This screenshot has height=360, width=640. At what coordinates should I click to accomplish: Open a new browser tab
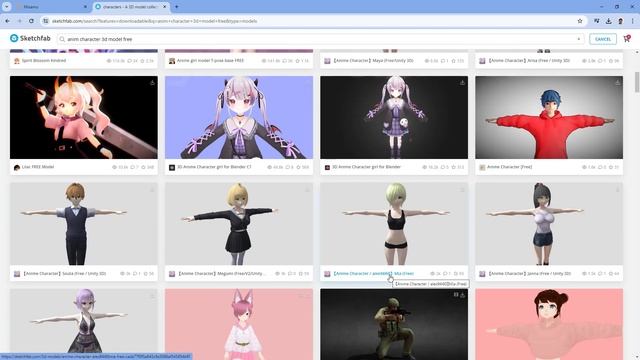pyautogui.click(x=177, y=7)
